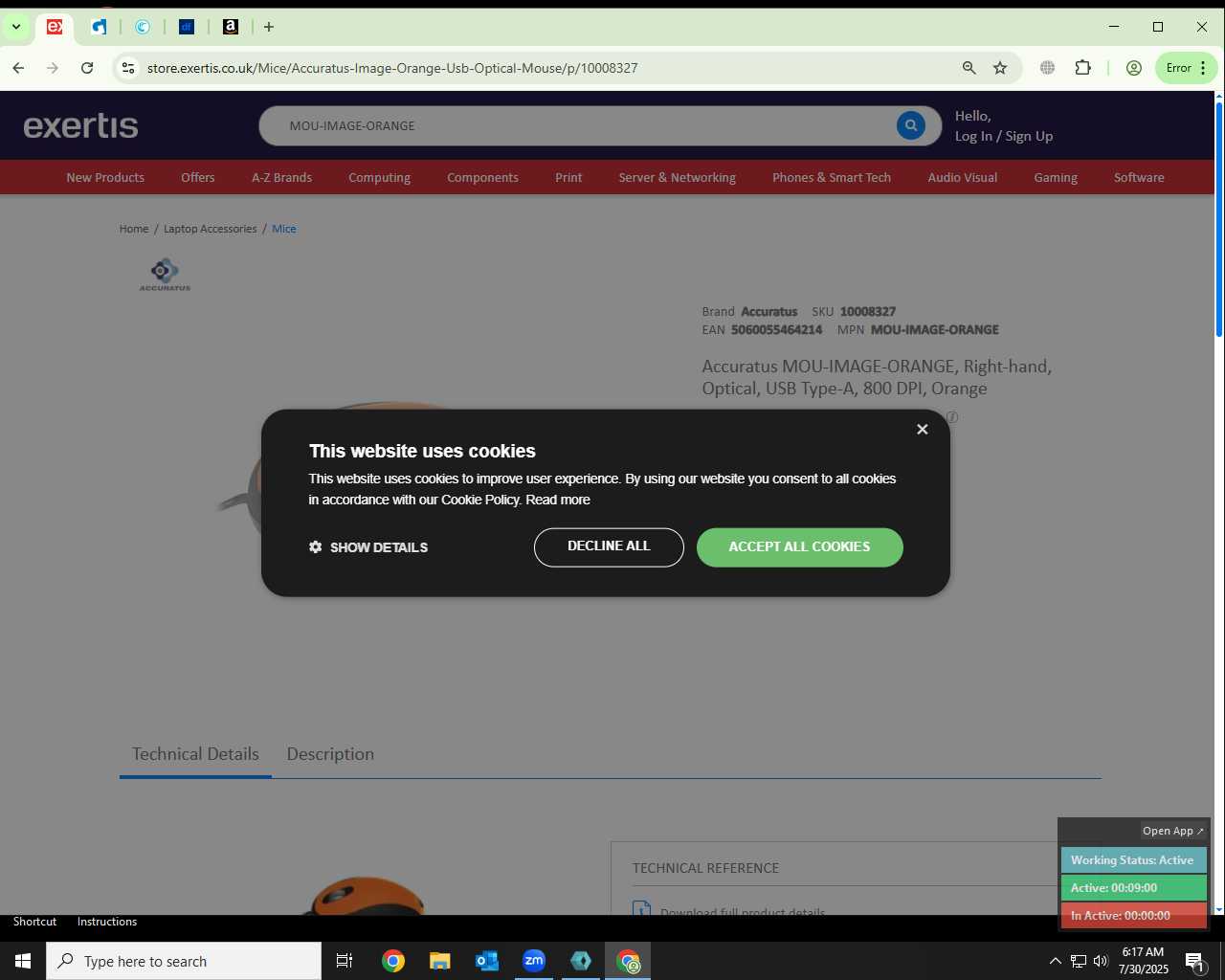Click the Error button in Chrome toolbar
Image resolution: width=1225 pixels, height=980 pixels.
[x=1187, y=68]
